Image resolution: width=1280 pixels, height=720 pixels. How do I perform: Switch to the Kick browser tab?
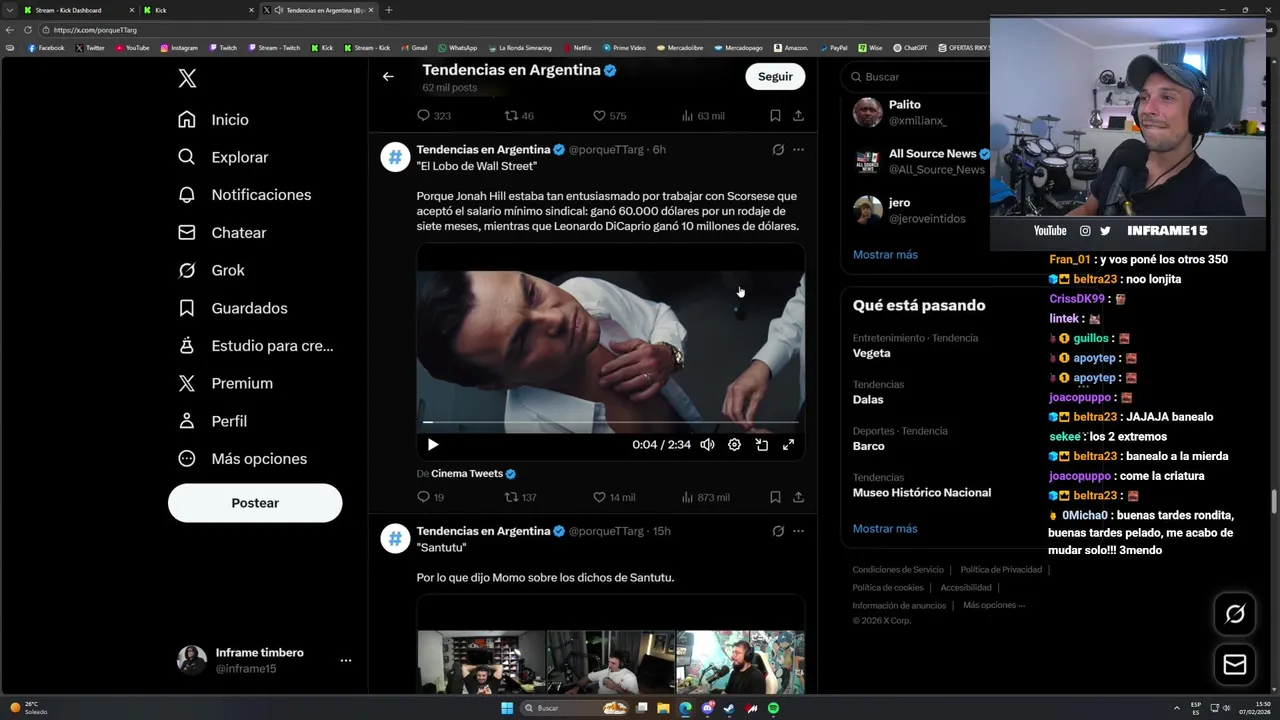pyautogui.click(x=197, y=10)
